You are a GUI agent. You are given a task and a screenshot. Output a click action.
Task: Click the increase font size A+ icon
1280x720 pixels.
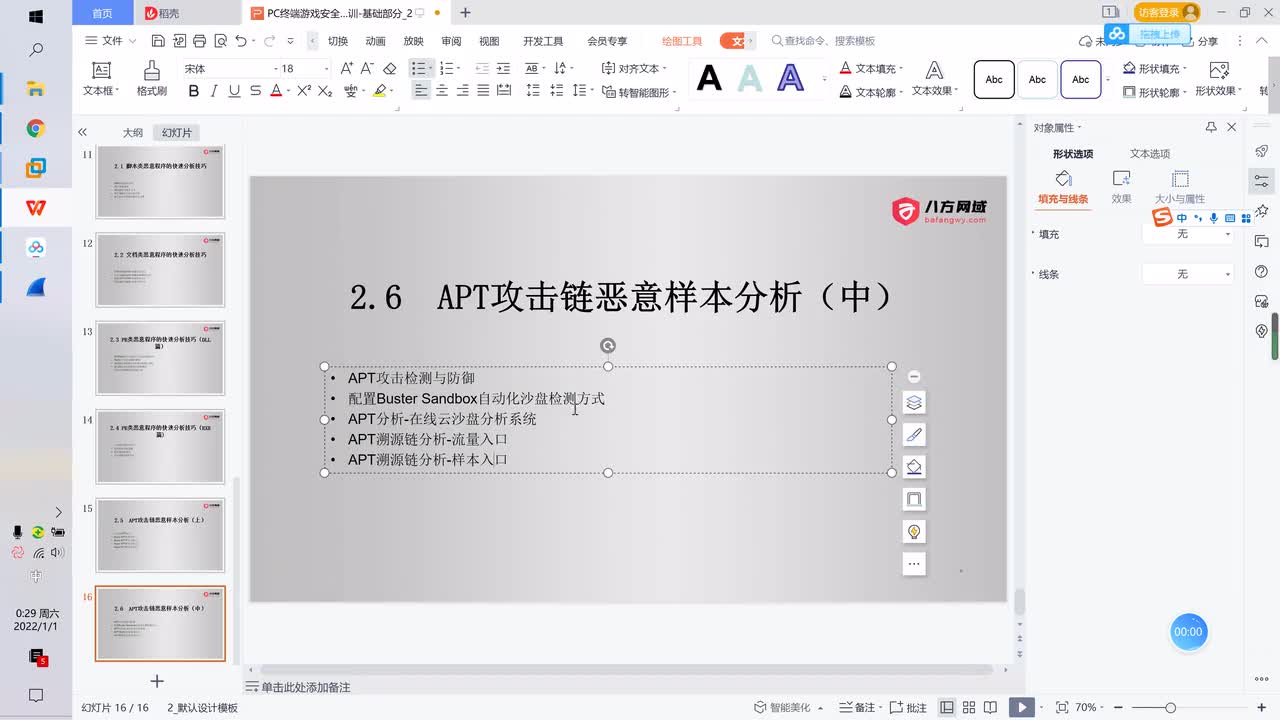pyautogui.click(x=347, y=68)
